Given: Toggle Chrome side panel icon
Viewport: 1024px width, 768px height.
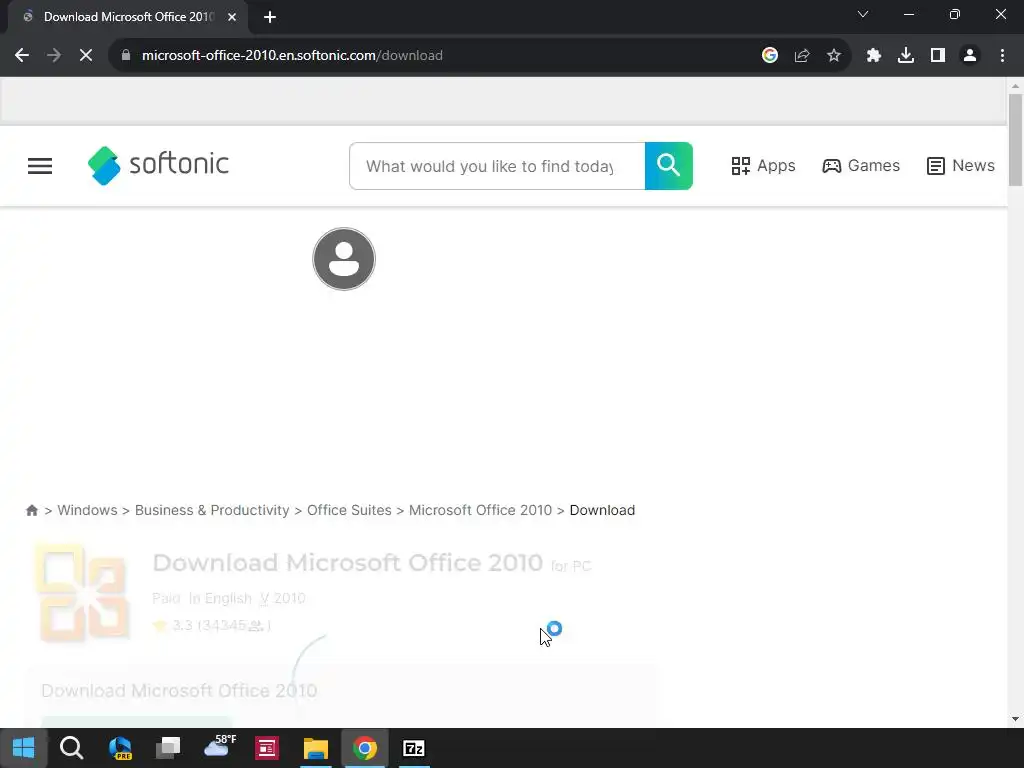Looking at the screenshot, I should (x=938, y=56).
